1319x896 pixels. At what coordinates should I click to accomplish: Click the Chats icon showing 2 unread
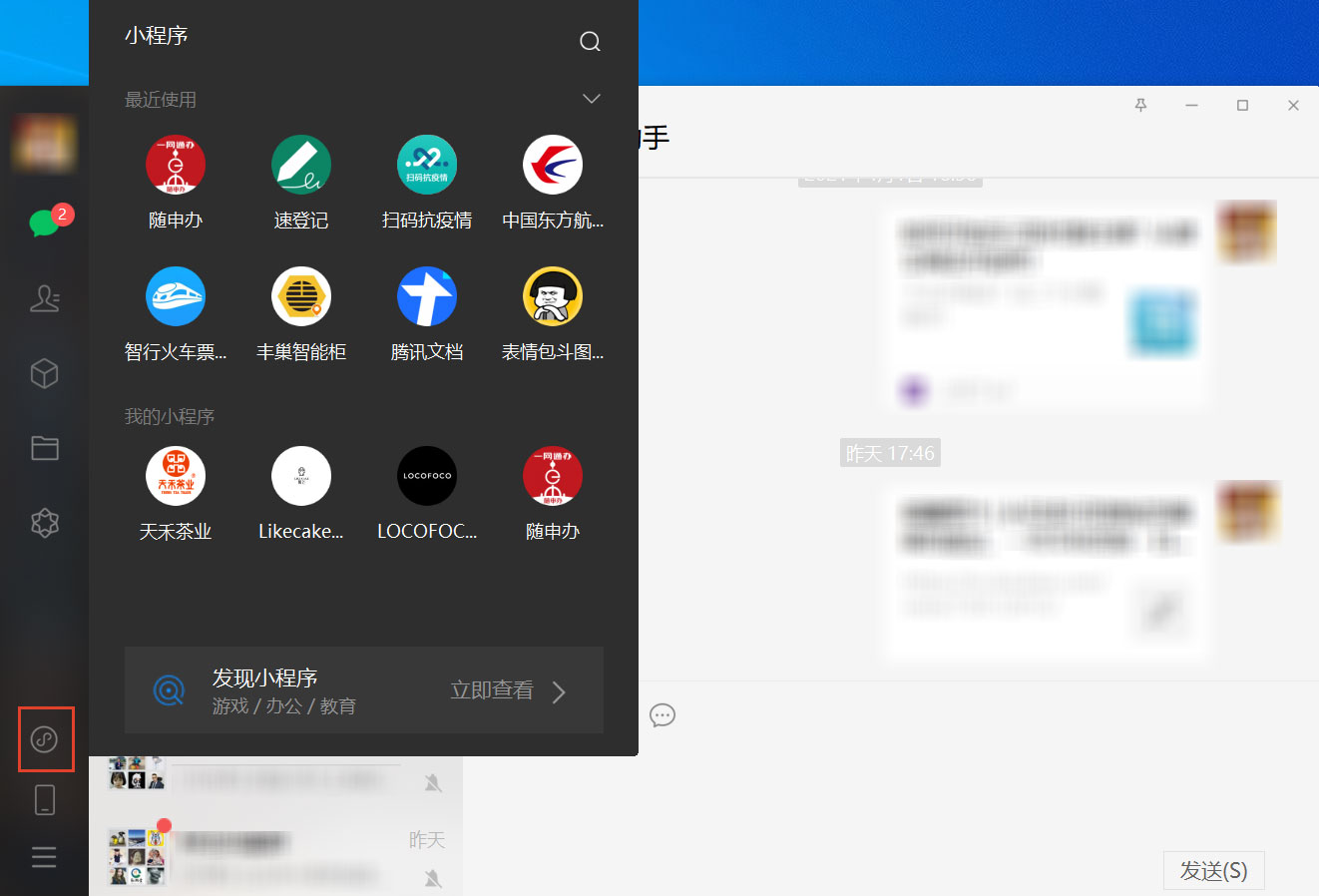point(45,224)
